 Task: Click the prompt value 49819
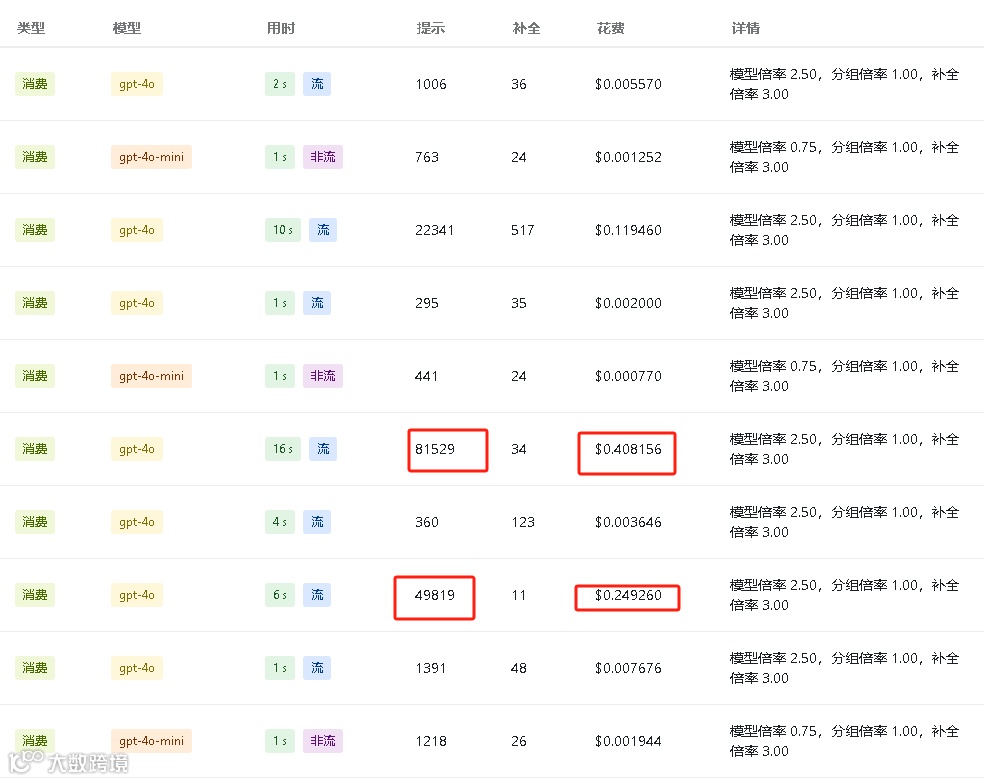435,595
